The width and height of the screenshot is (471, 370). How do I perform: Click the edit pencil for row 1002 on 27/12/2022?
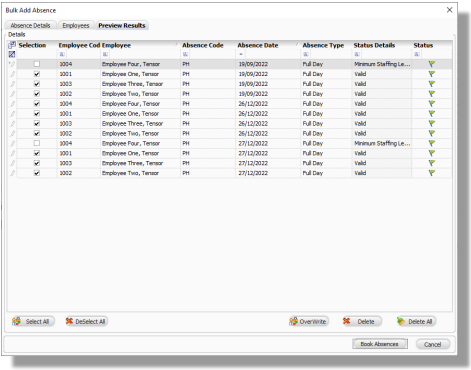pyautogui.click(x=12, y=173)
